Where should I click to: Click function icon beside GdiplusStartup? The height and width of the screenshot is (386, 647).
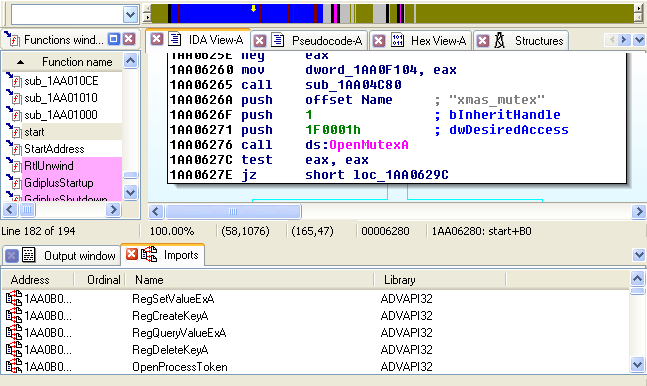(14, 182)
